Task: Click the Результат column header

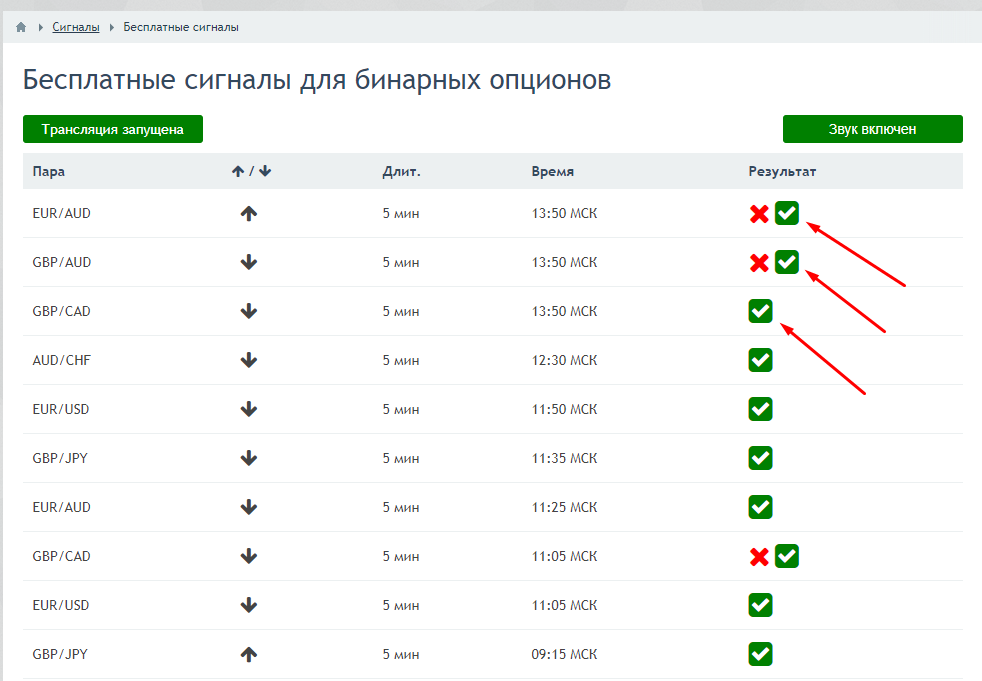Action: [x=782, y=171]
